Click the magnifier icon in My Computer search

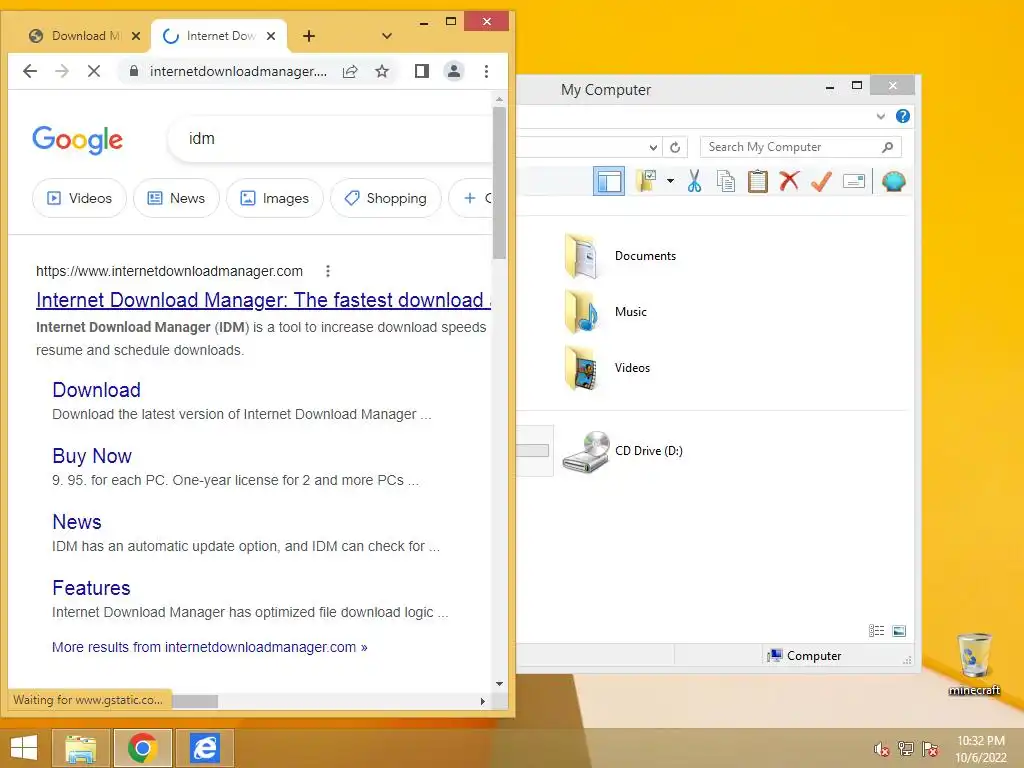[x=888, y=148]
